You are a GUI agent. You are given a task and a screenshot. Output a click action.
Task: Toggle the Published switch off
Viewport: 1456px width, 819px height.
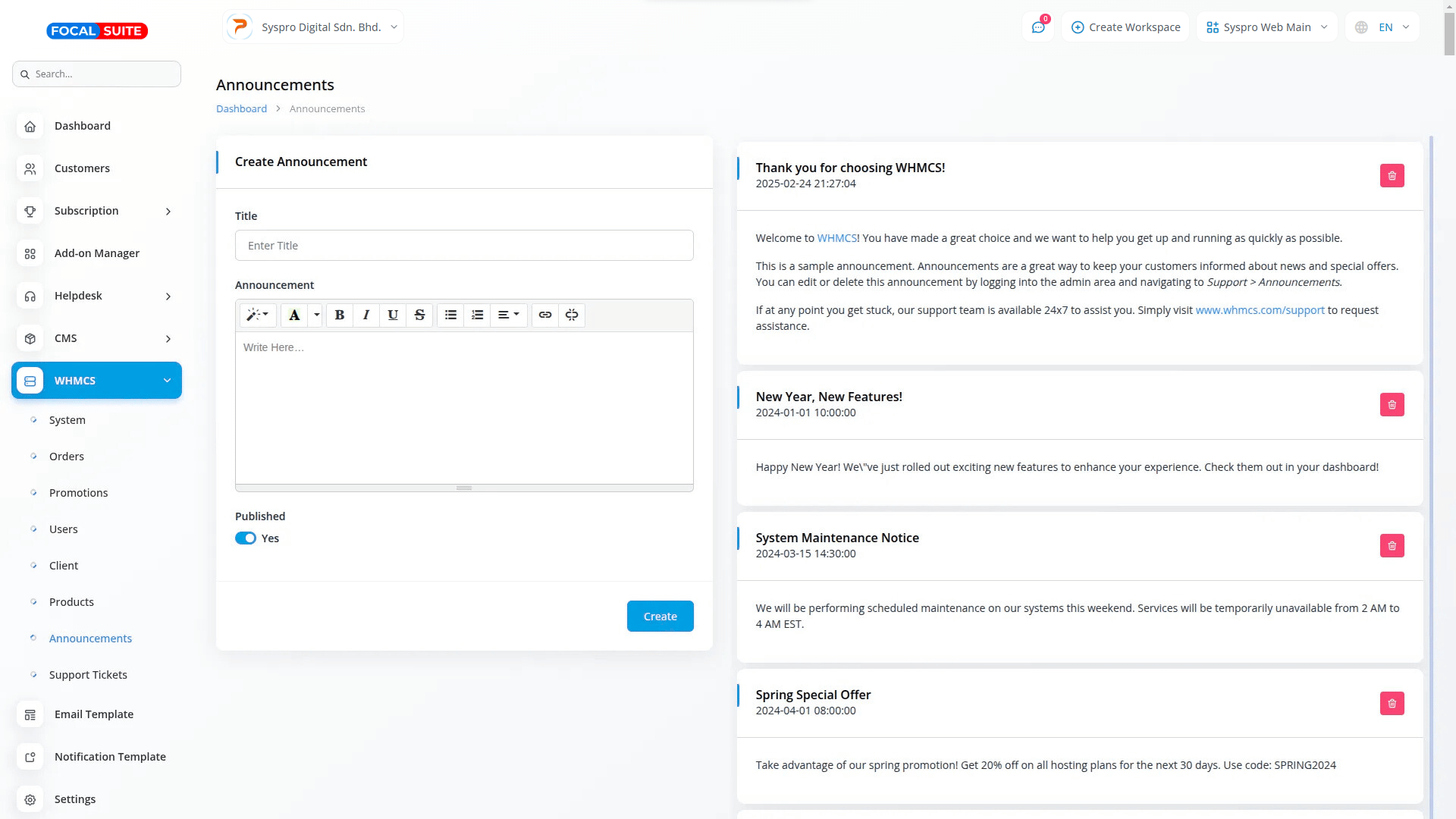(246, 538)
